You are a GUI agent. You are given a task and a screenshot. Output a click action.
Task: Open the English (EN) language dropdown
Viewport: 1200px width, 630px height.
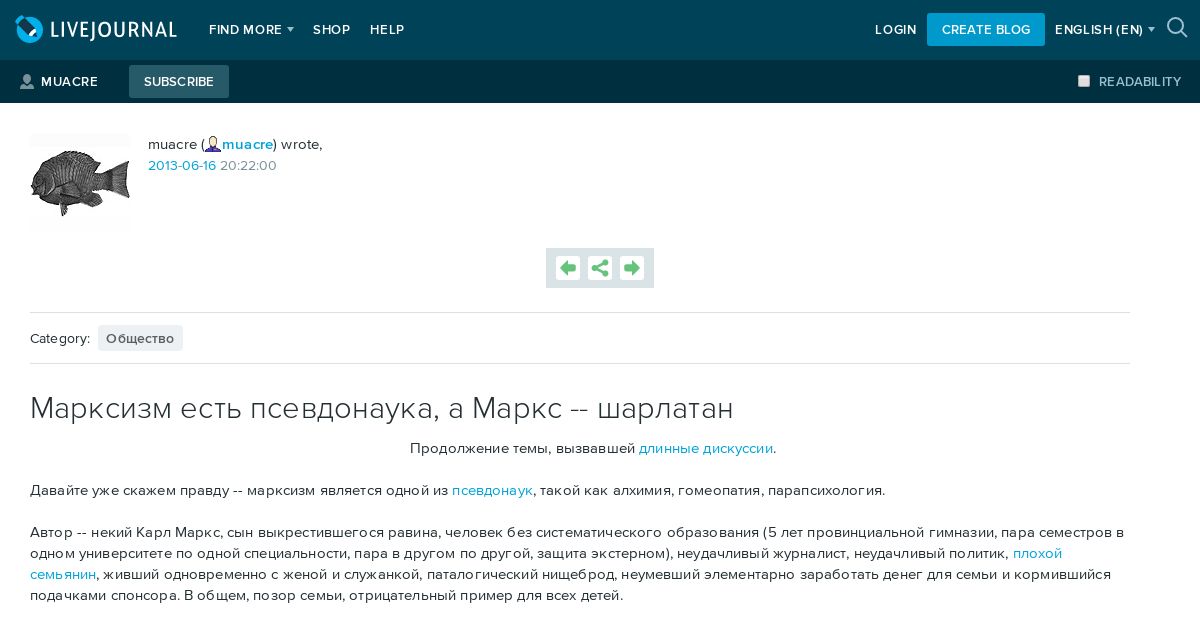pyautogui.click(x=1105, y=30)
